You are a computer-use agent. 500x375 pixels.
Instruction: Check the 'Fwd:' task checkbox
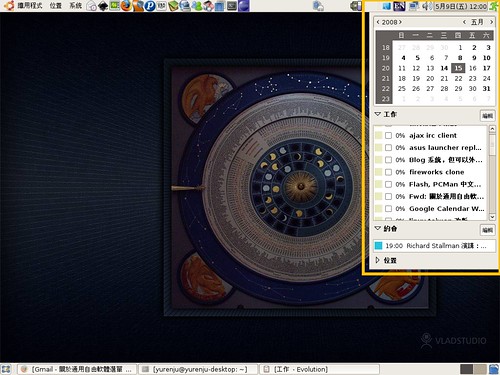coord(388,196)
